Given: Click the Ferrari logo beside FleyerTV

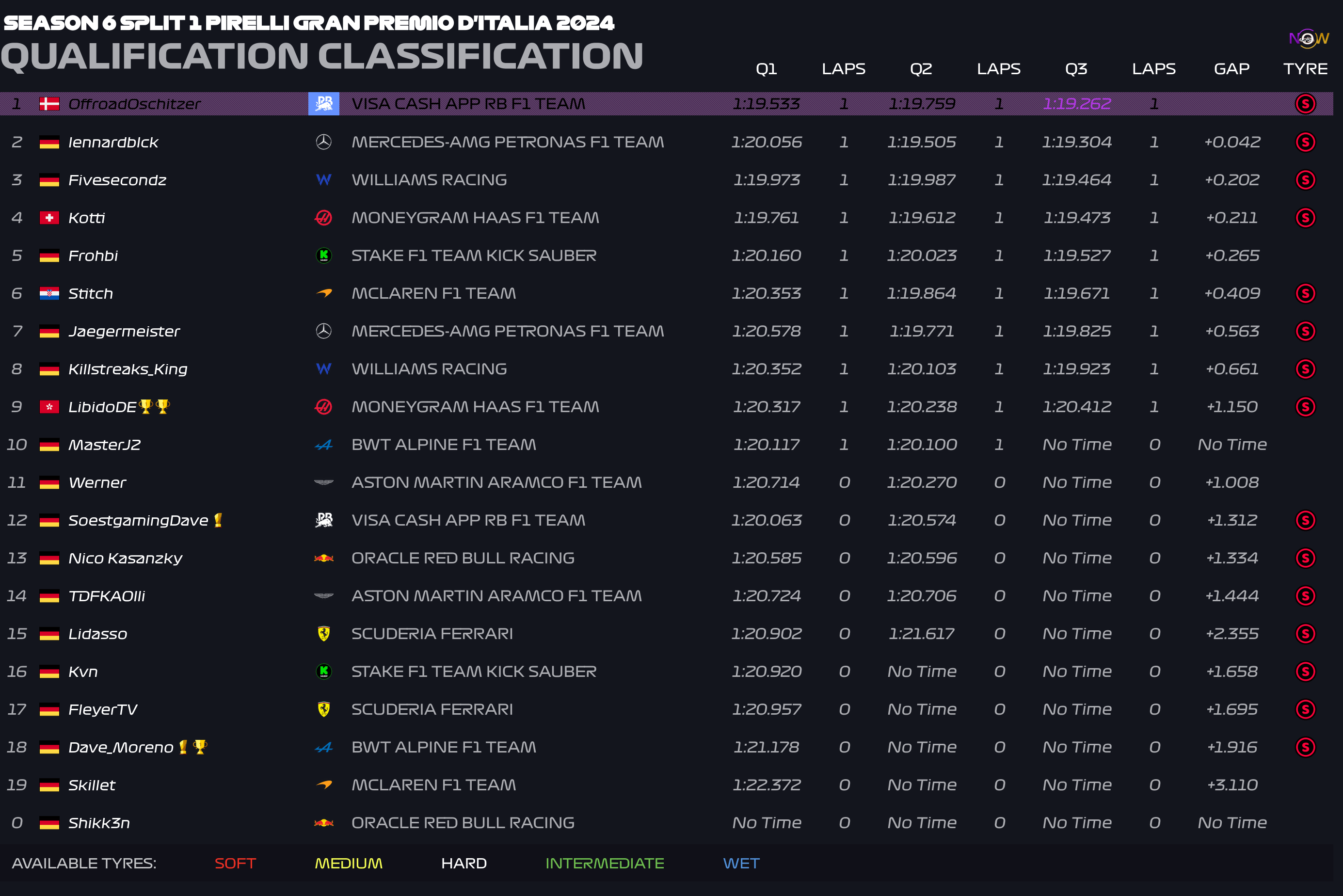Looking at the screenshot, I should click(323, 709).
